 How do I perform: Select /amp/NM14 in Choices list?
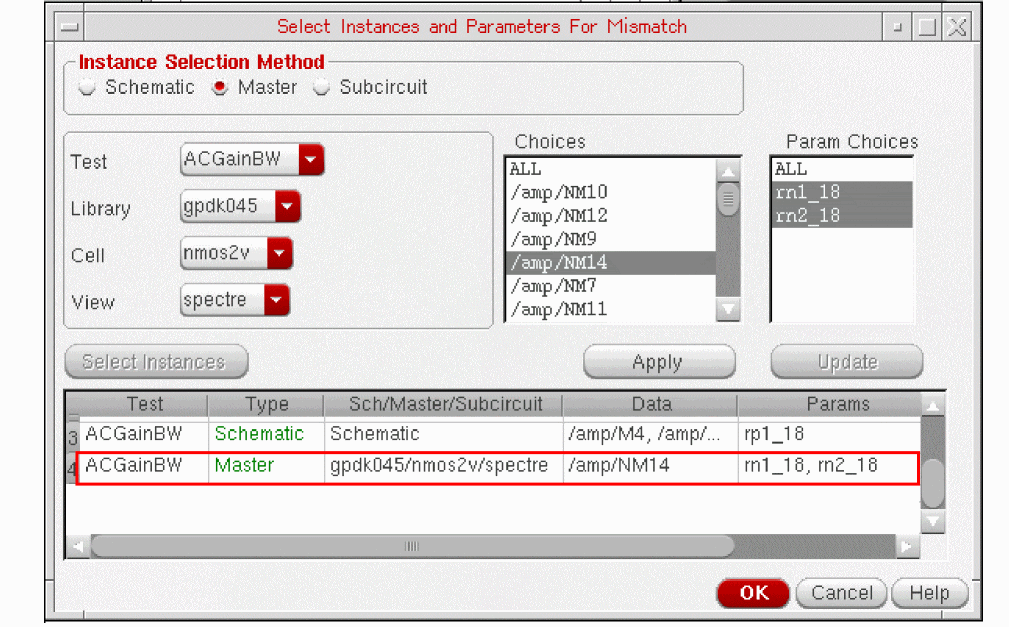611,263
